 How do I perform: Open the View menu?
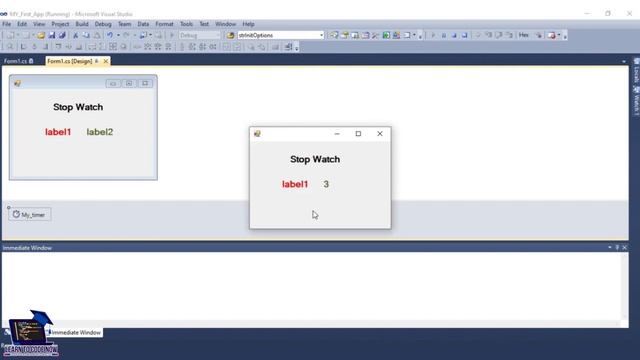point(39,24)
